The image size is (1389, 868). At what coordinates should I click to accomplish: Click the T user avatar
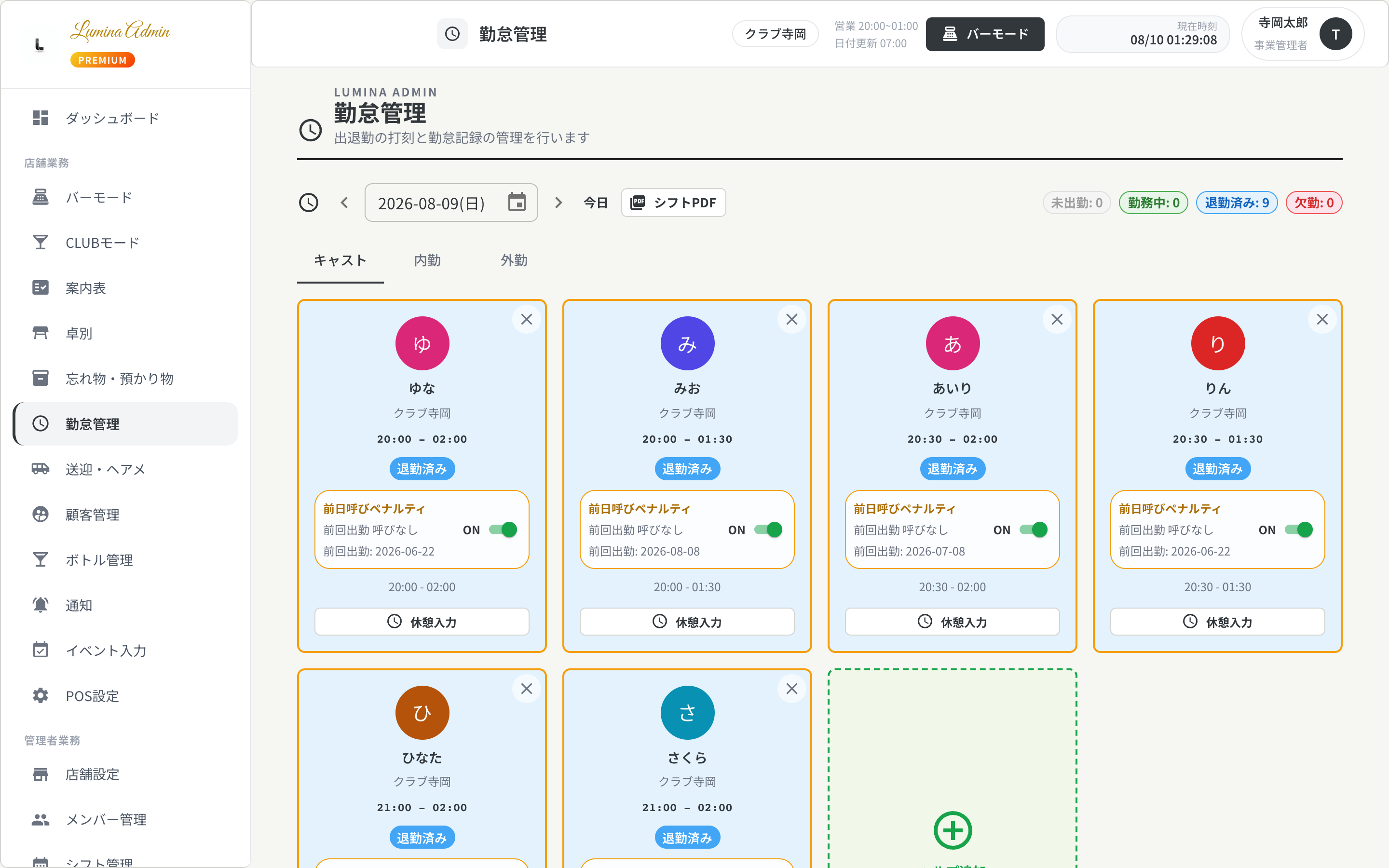[x=1335, y=34]
